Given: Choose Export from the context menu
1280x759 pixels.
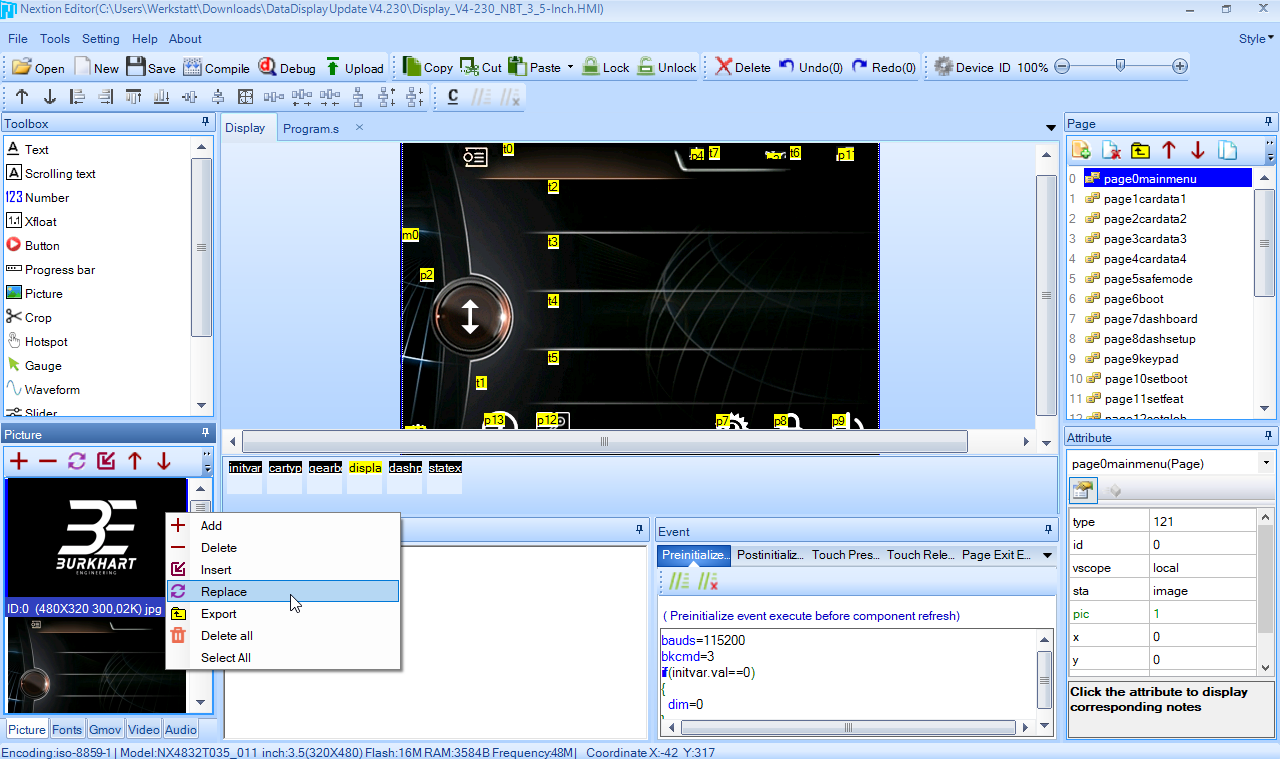Looking at the screenshot, I should coord(218,614).
